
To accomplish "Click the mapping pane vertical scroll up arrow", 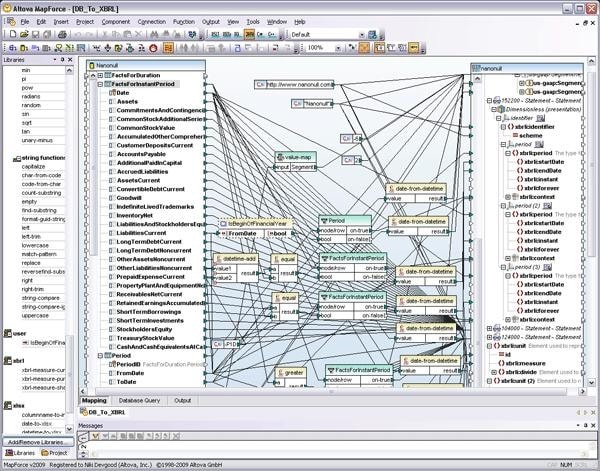I will [591, 61].
